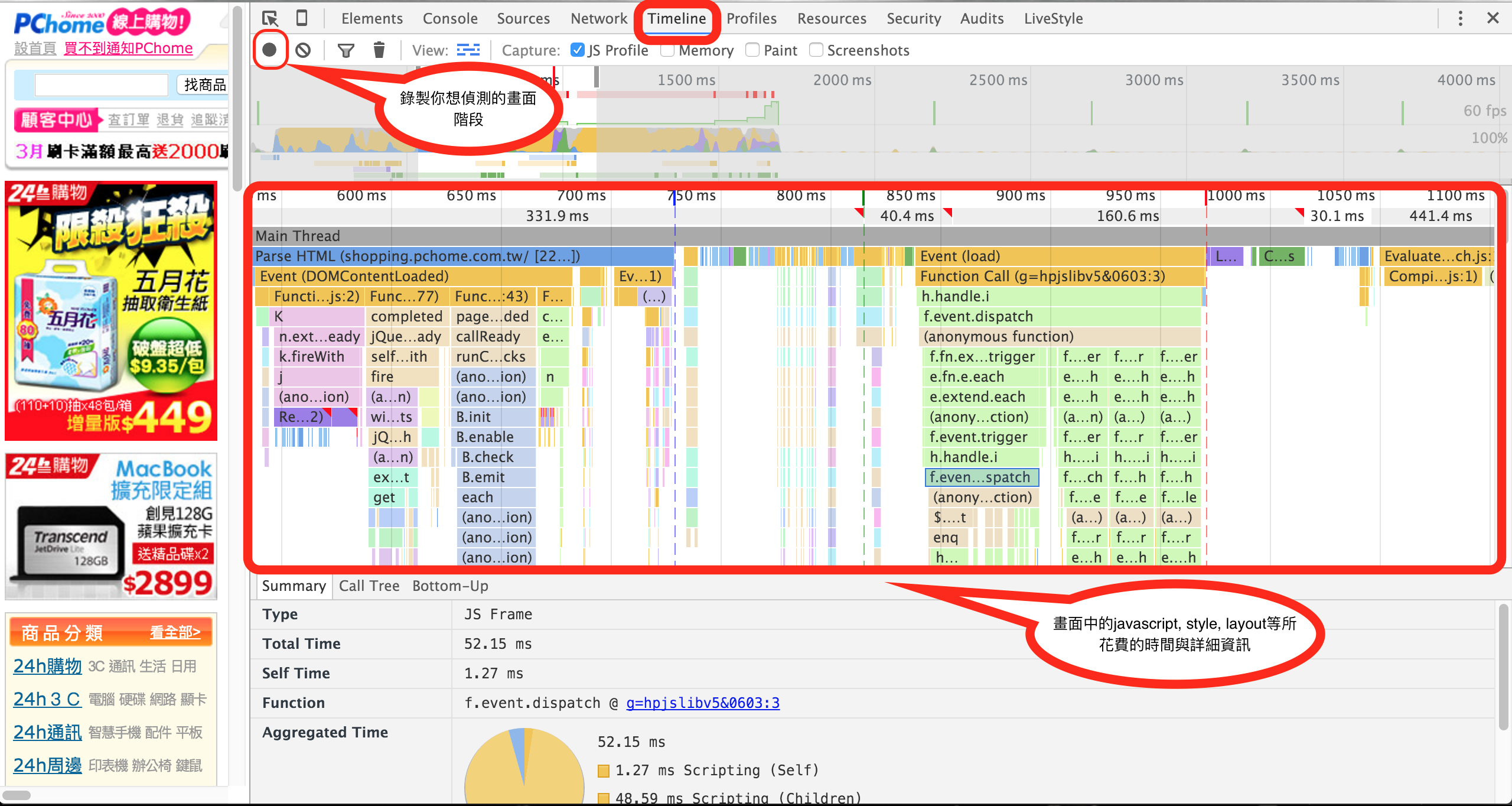Open the 五月花 tissue advertisement banner
1512x806 pixels.
coord(111,311)
